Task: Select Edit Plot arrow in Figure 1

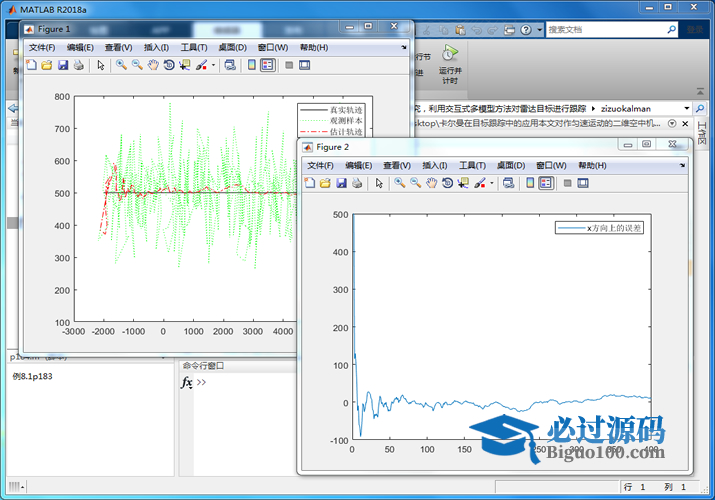Action: coord(101,65)
